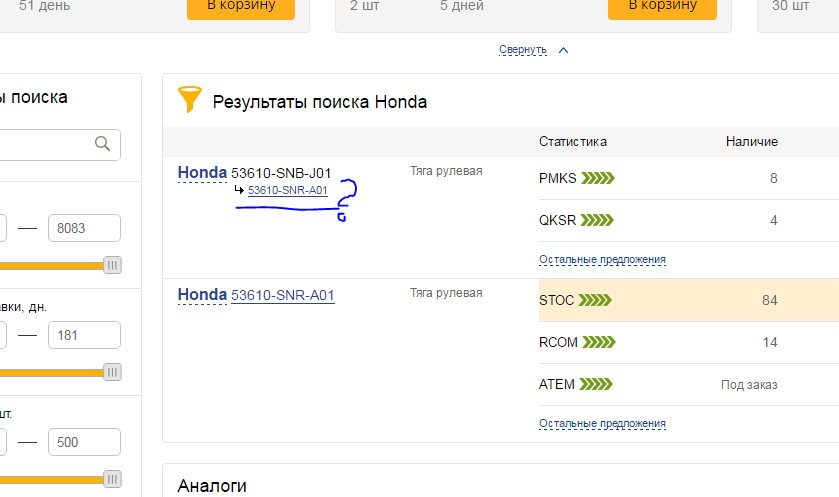Open Honda brand link for 53610-SNB-J01
Viewport: 839px width, 497px height.
(x=202, y=173)
